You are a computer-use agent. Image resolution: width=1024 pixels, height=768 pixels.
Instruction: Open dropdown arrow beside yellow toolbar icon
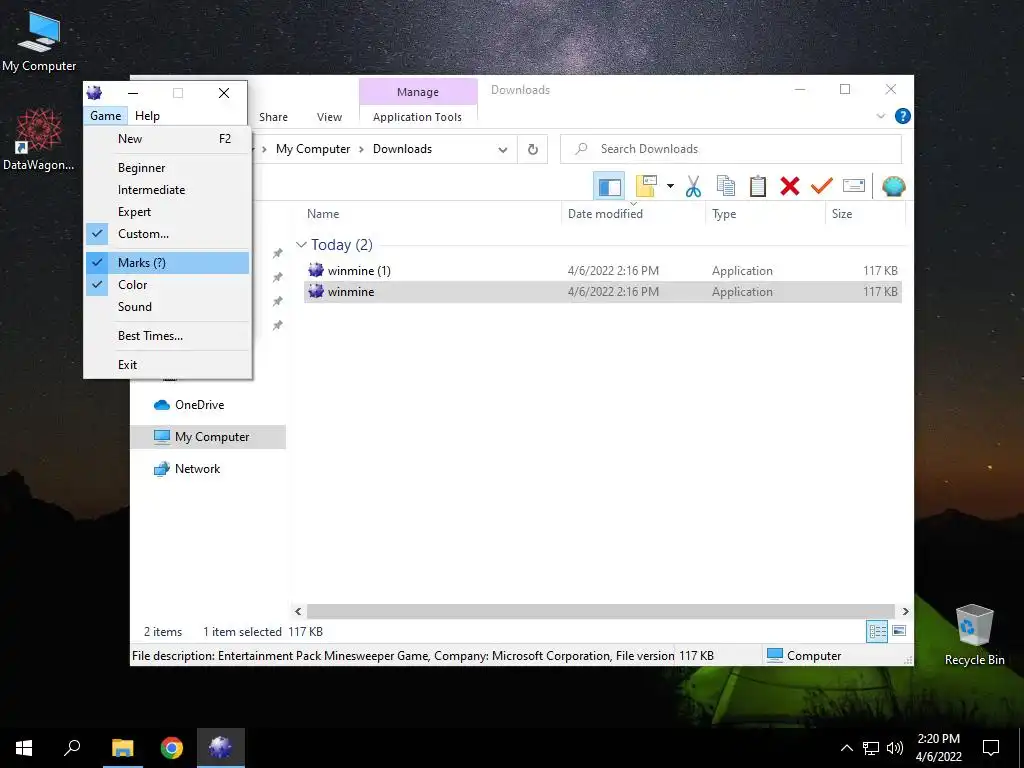pos(670,187)
